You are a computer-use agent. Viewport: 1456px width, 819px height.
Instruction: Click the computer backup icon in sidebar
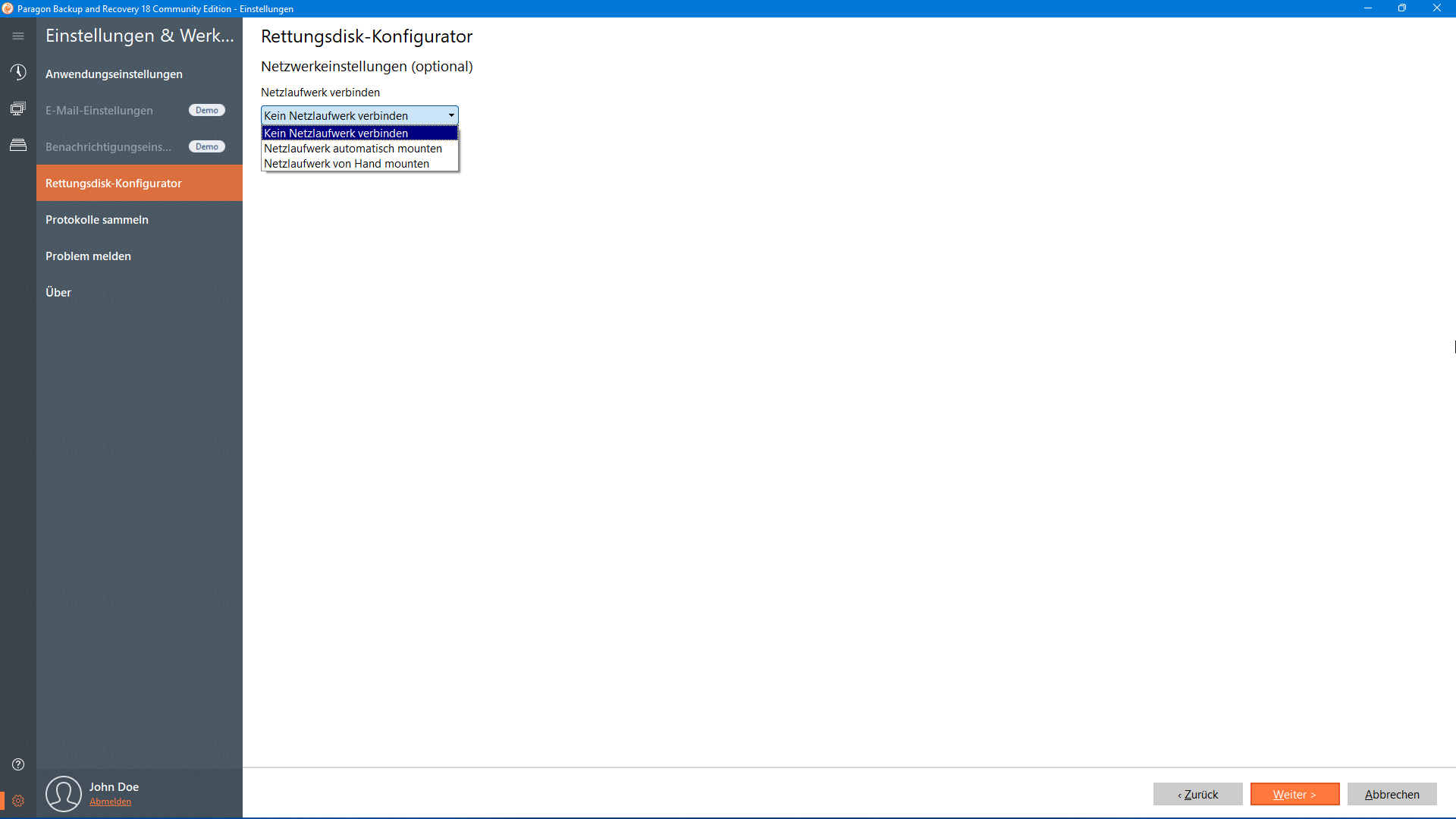coord(18,108)
